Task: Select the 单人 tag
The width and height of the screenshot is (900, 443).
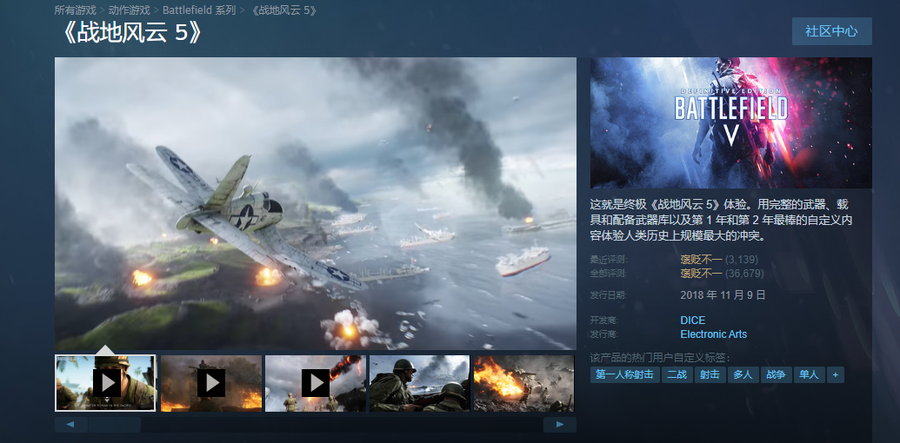Action: (x=808, y=375)
